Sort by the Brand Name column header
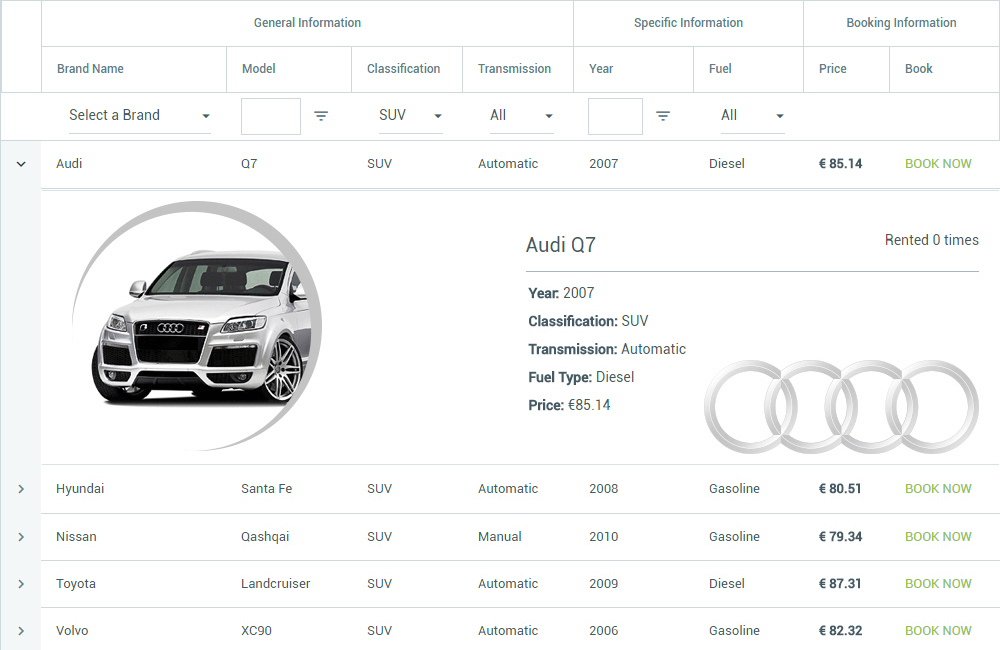Viewport: 1000px width, 650px height. point(90,69)
